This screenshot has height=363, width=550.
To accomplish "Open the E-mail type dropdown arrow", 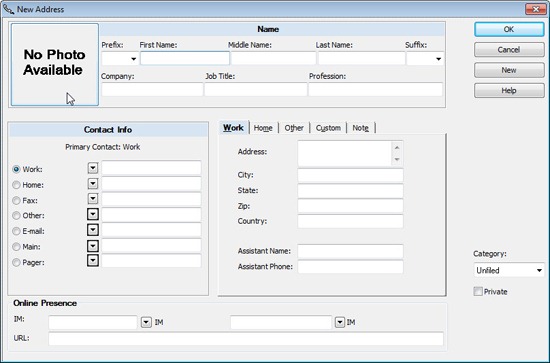I will click(93, 230).
